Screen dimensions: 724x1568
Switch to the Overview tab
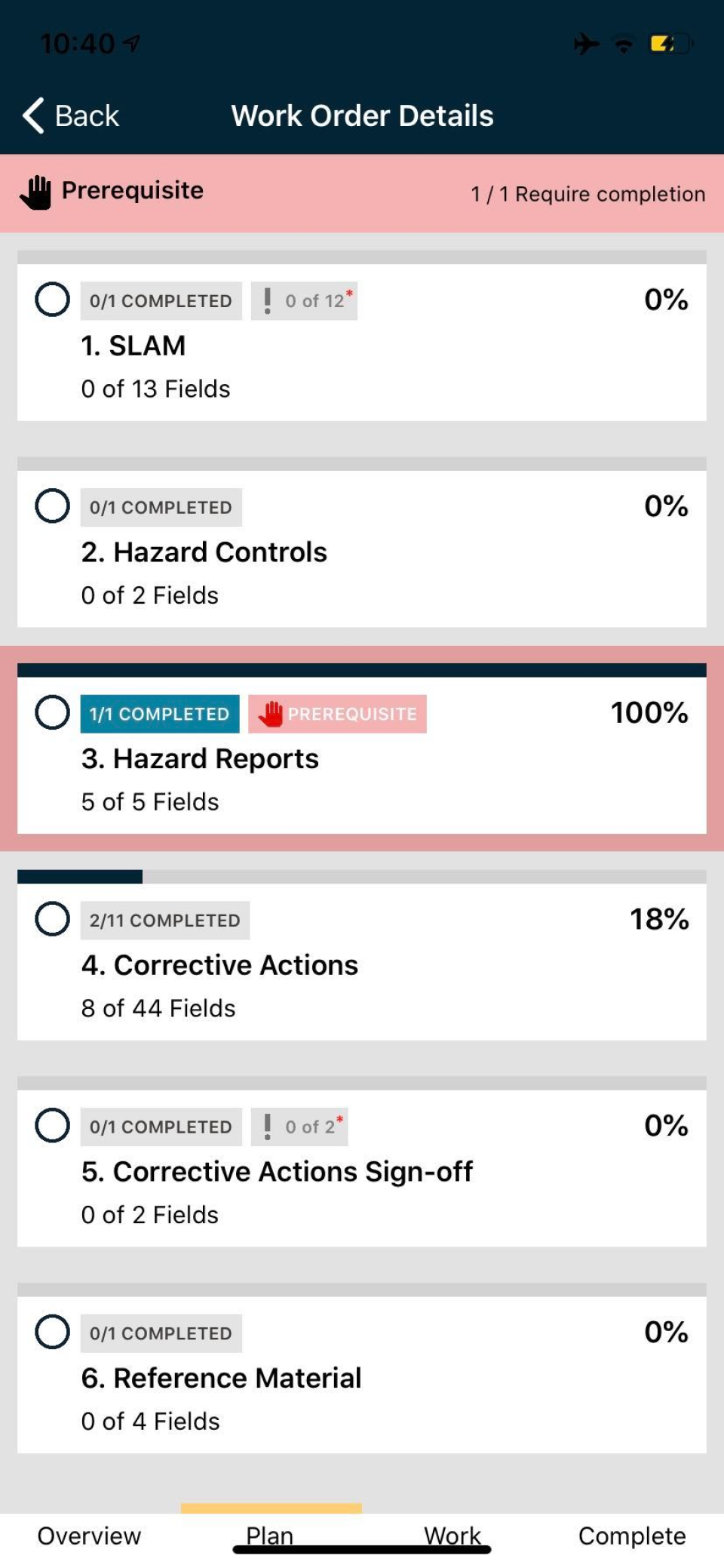(x=89, y=1536)
